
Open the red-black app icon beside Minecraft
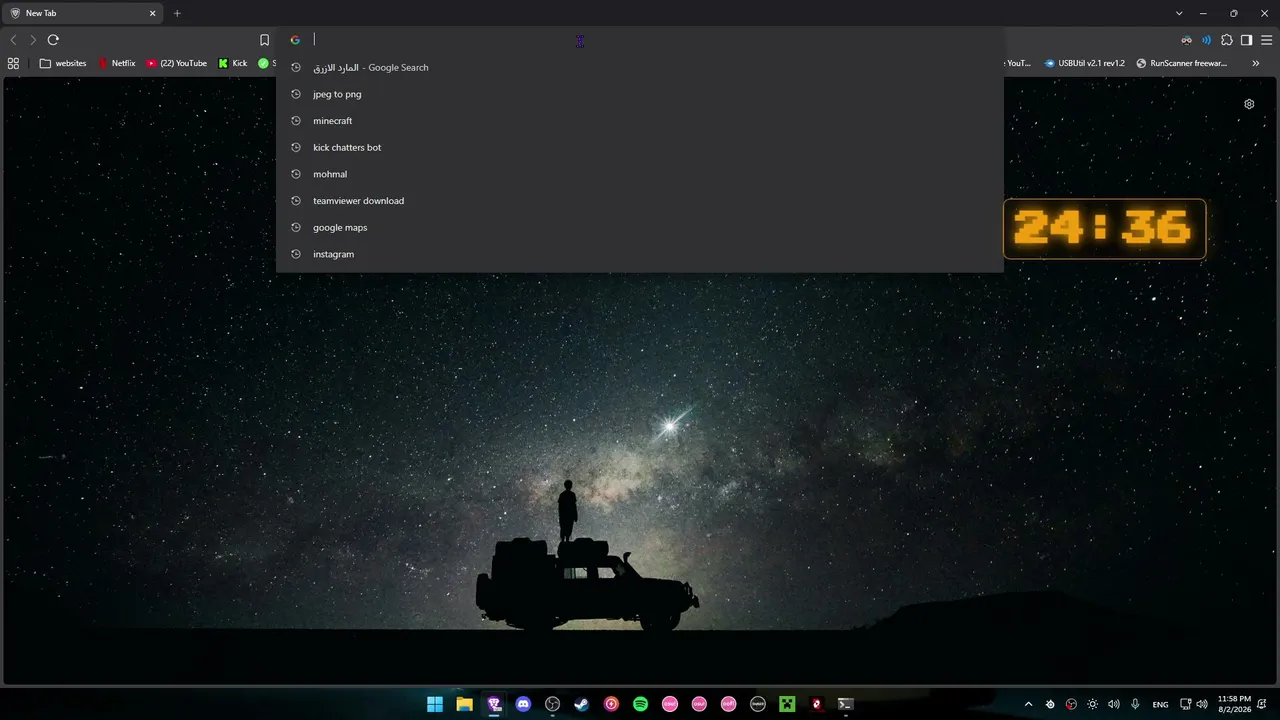click(816, 704)
